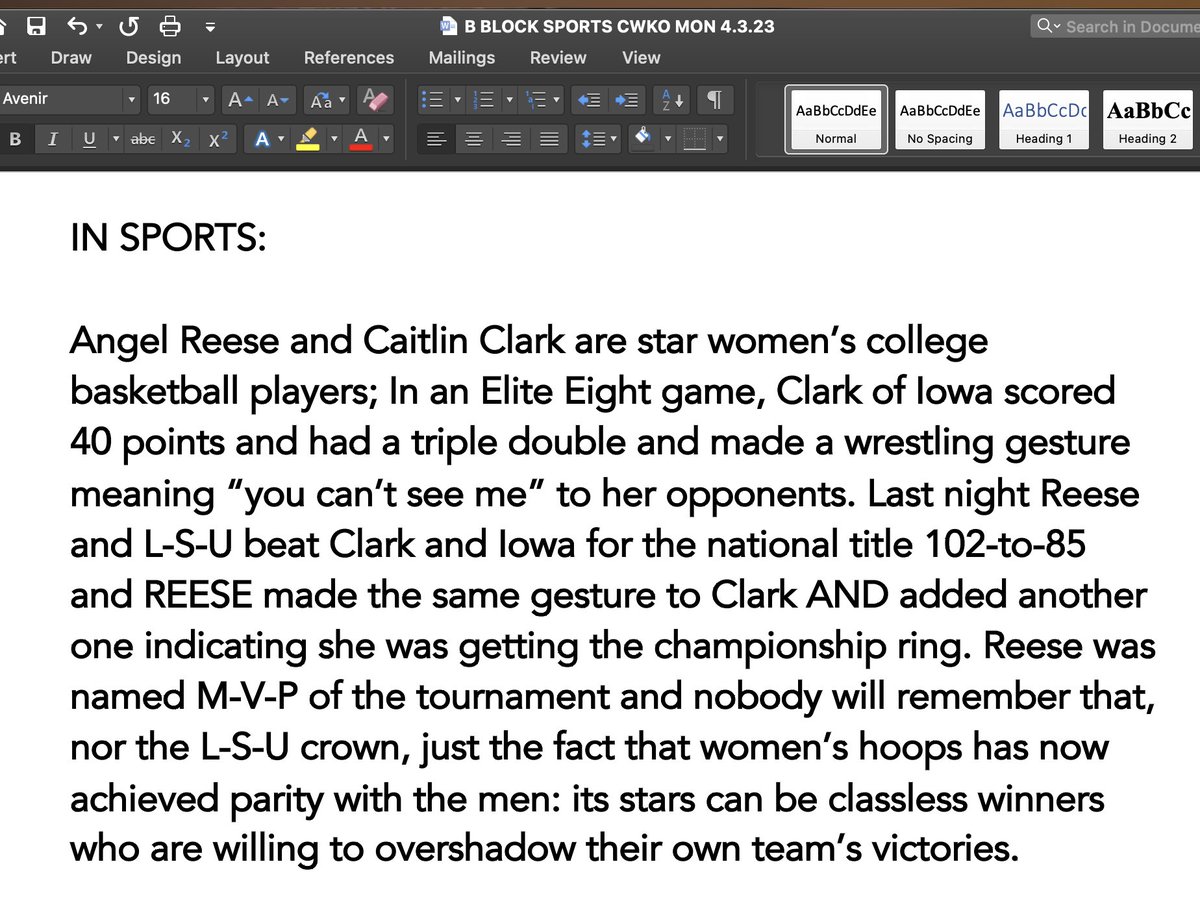Switch to the Design tab

click(154, 58)
